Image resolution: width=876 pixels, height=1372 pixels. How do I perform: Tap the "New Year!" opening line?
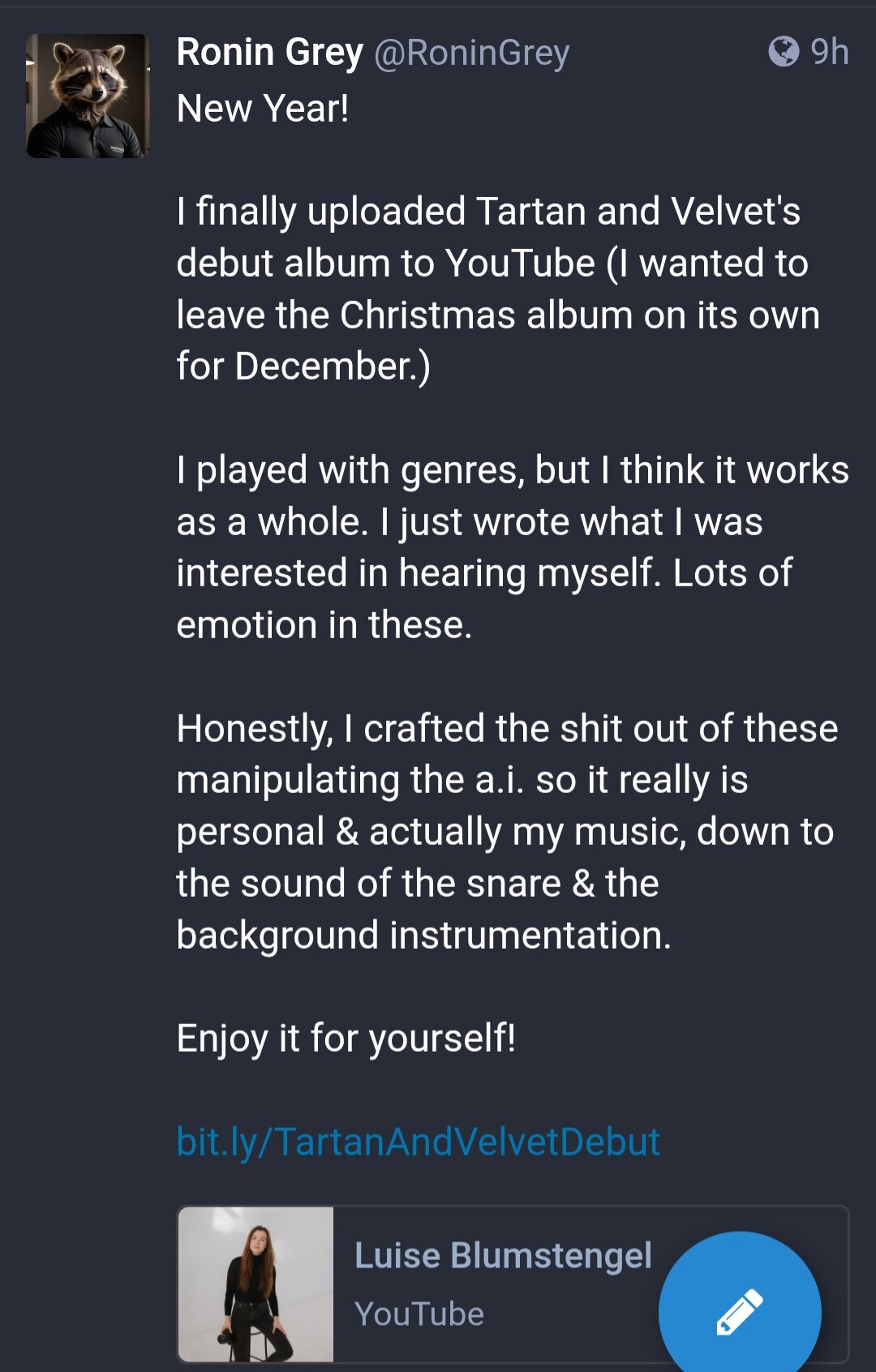click(263, 109)
